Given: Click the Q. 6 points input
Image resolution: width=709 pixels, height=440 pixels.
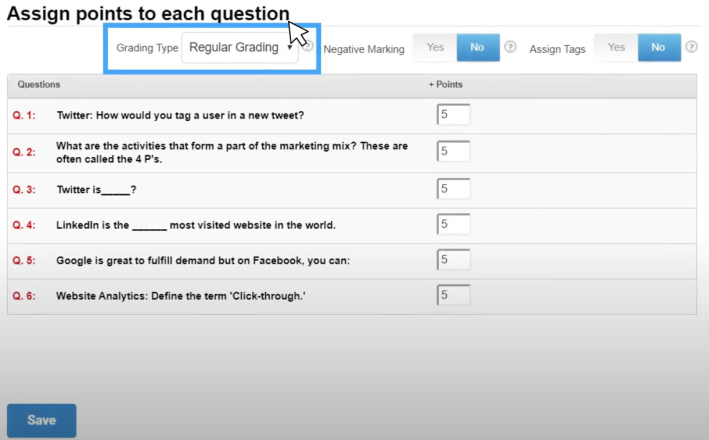Looking at the screenshot, I should point(453,296).
